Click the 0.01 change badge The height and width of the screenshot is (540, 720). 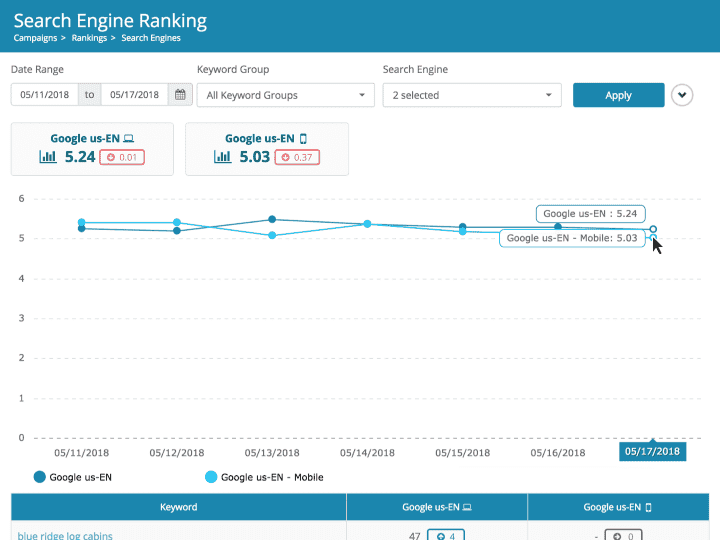[x=122, y=157]
